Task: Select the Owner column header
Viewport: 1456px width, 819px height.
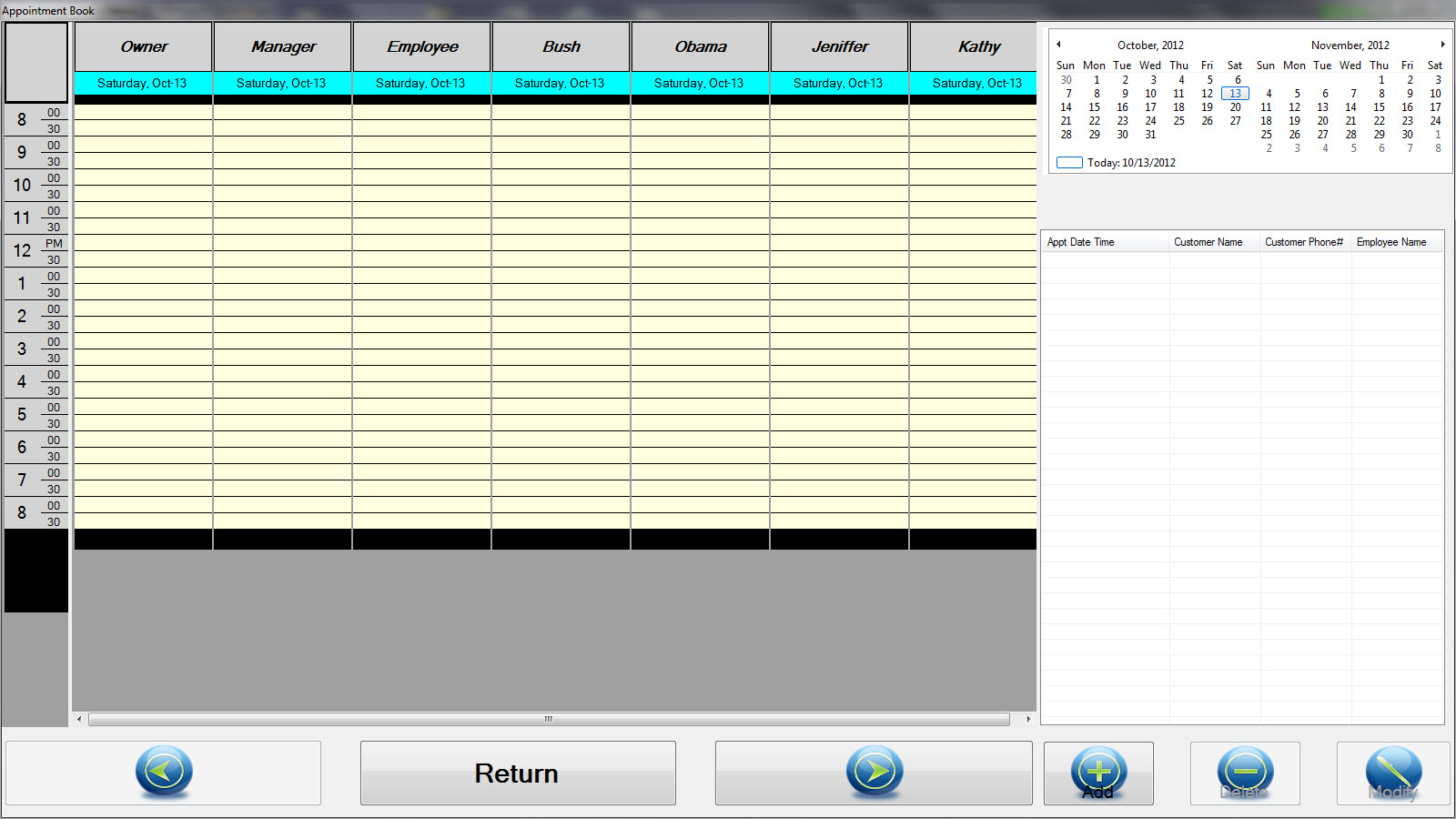Action: click(x=144, y=47)
